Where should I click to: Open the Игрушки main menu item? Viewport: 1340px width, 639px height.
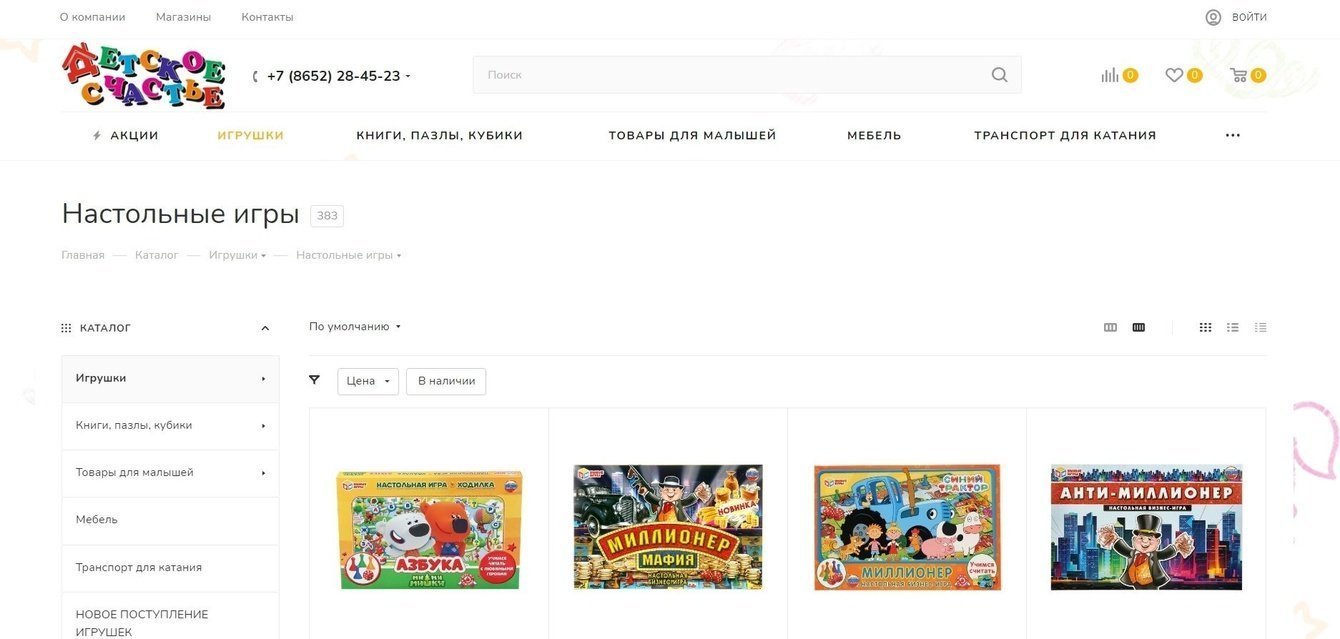click(251, 135)
